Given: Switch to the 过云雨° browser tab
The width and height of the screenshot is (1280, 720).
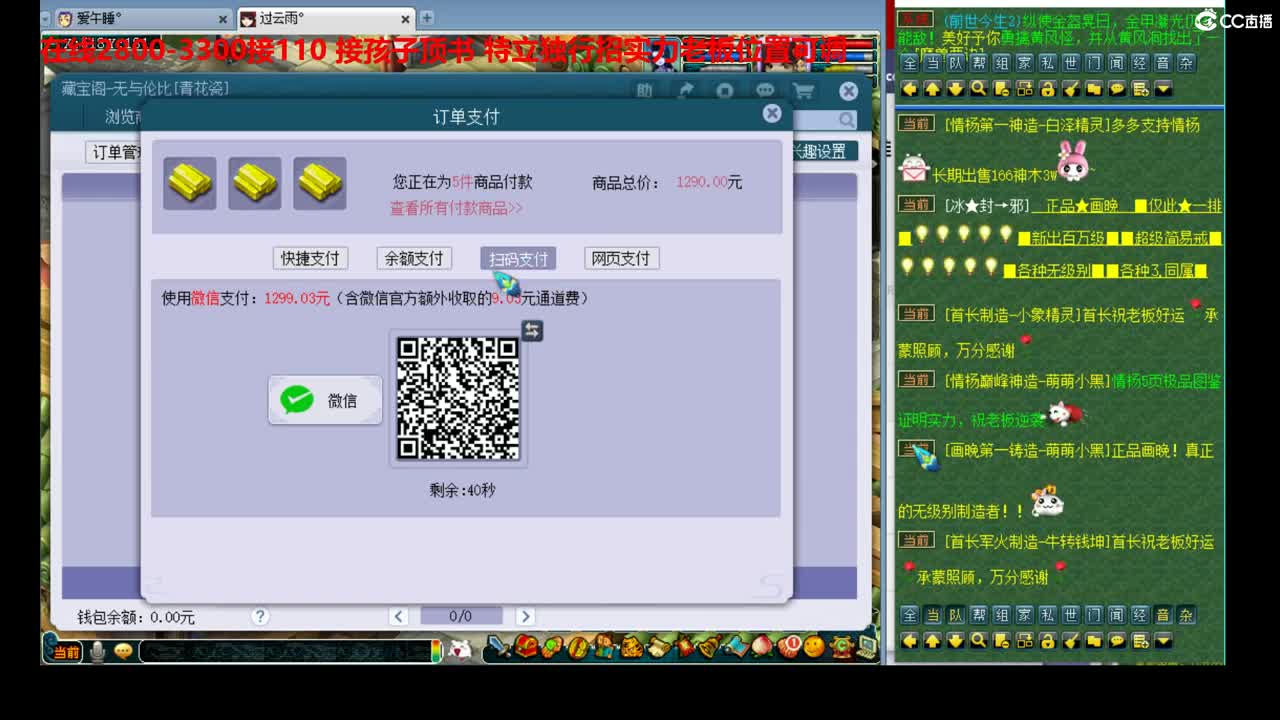Looking at the screenshot, I should point(325,19).
